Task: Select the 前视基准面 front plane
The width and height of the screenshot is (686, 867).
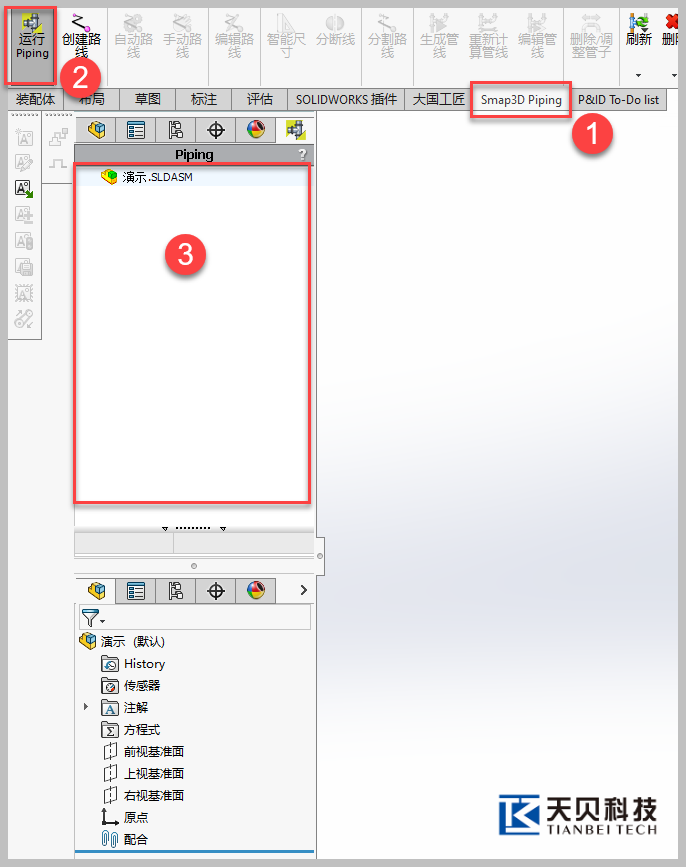Action: 143,751
